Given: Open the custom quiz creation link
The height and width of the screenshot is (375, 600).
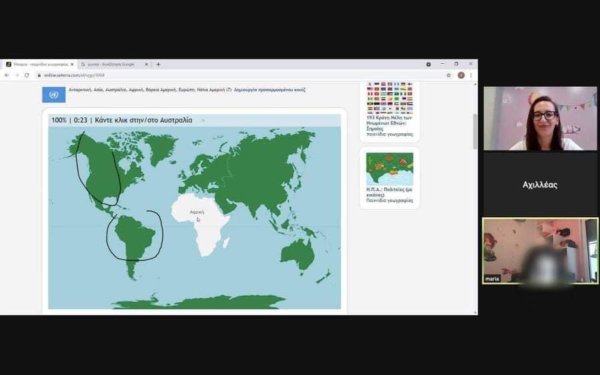Looking at the screenshot, I should tap(269, 90).
